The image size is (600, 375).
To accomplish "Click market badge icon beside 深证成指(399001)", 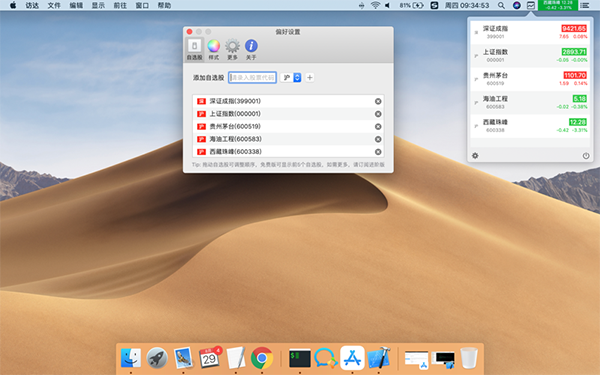I will point(201,101).
